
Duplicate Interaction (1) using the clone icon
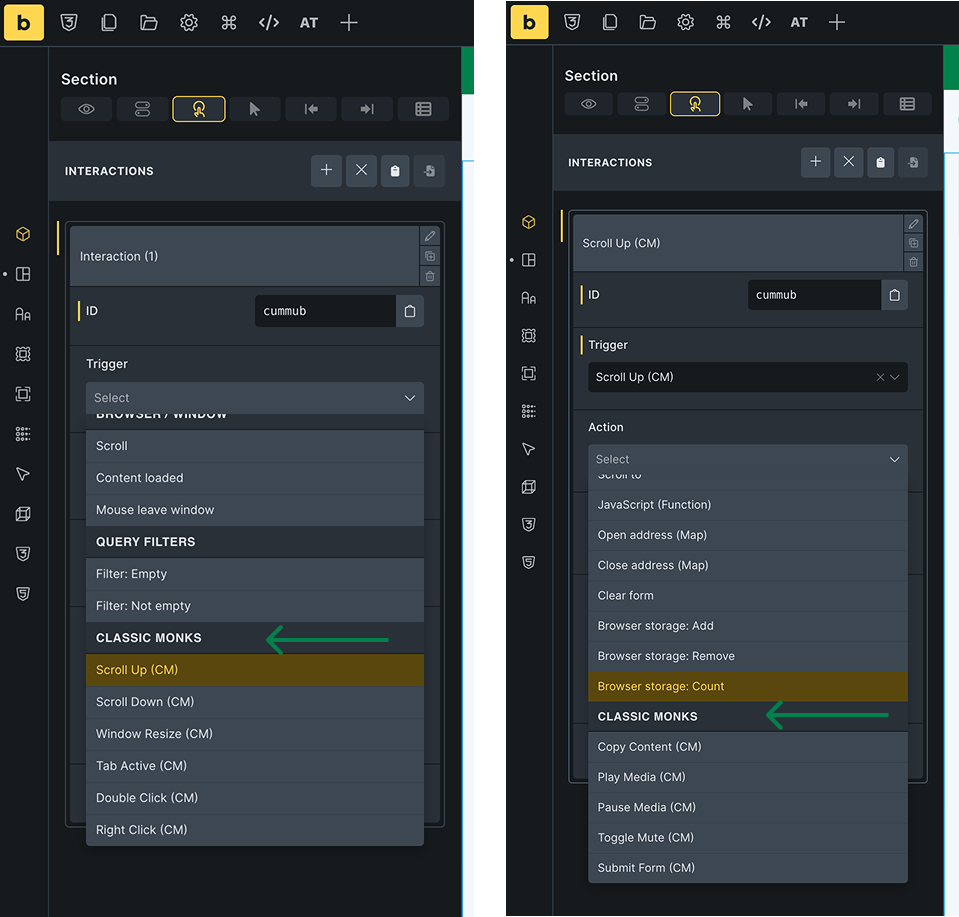pos(430,256)
